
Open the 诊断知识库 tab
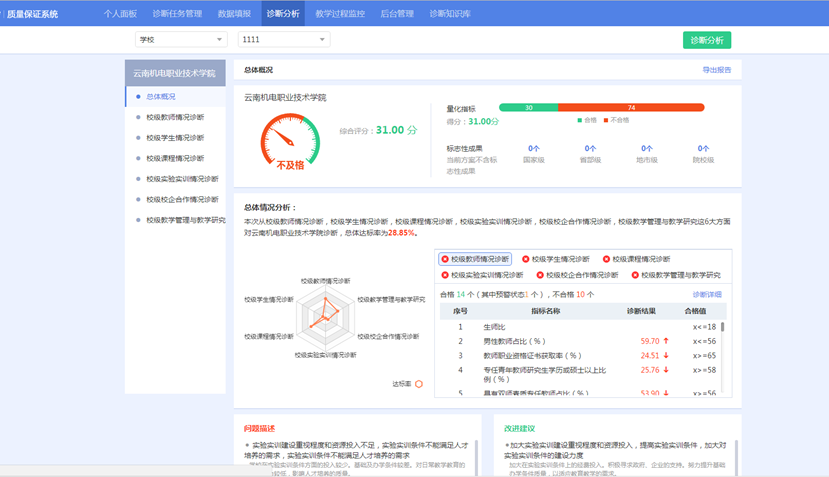click(x=450, y=14)
